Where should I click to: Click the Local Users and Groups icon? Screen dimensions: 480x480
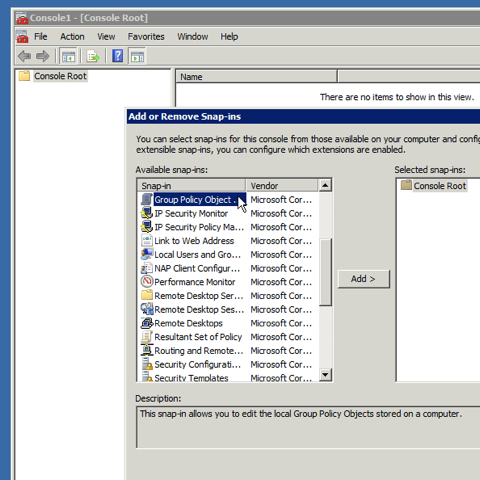point(146,254)
